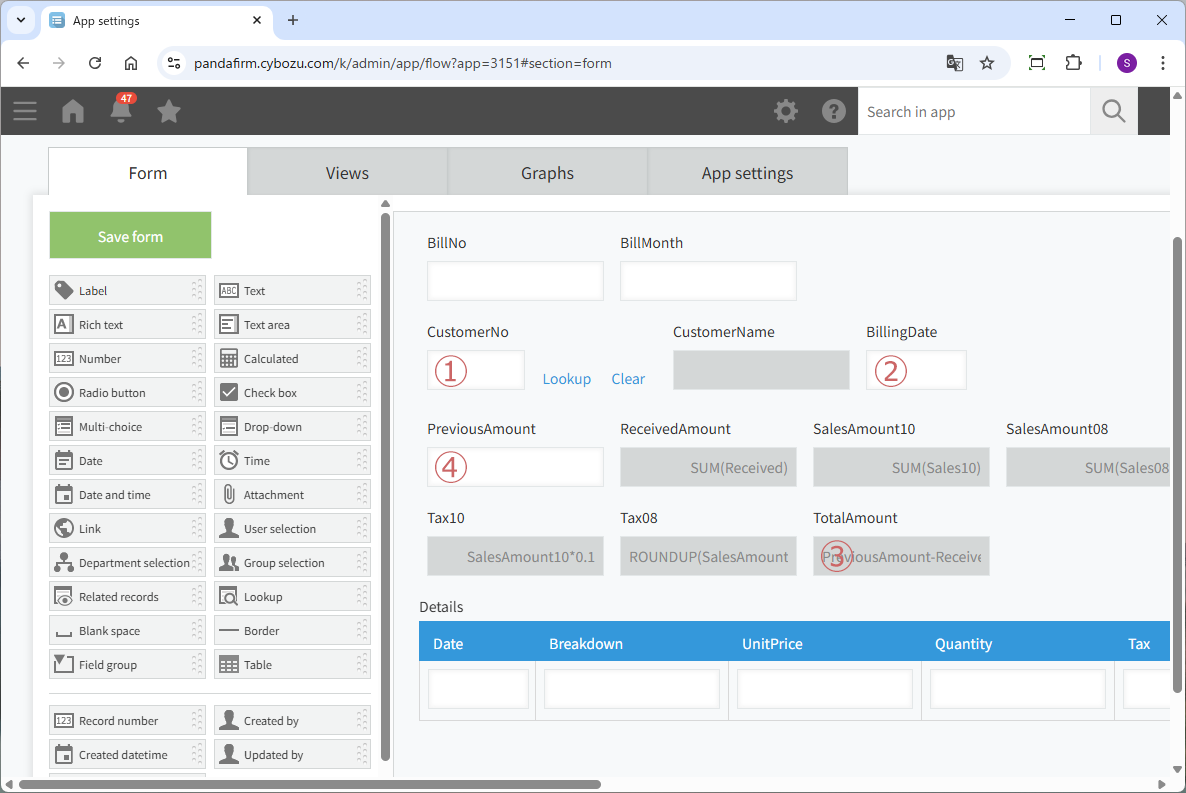Select the Check box field item

click(x=292, y=393)
